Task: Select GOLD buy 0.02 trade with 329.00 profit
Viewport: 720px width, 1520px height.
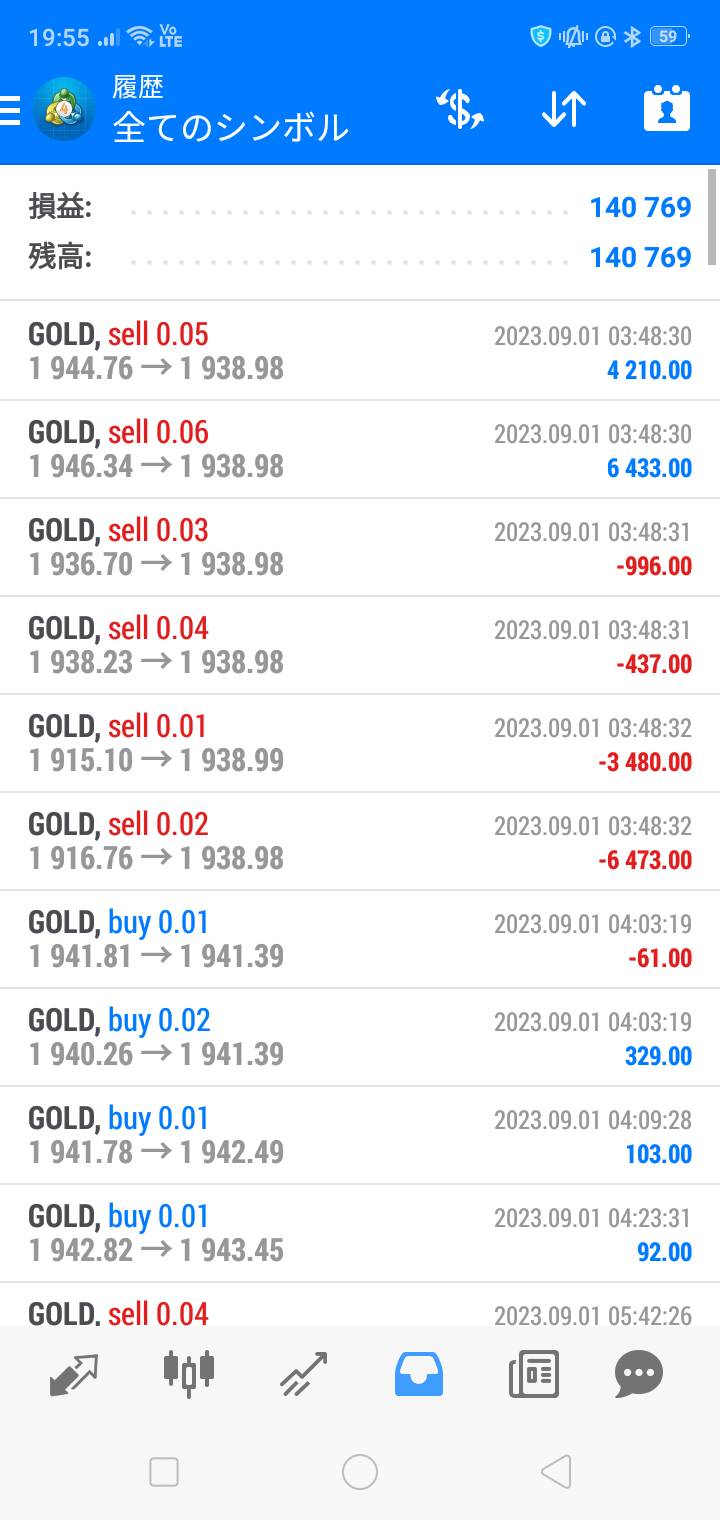Action: pyautogui.click(x=360, y=1038)
